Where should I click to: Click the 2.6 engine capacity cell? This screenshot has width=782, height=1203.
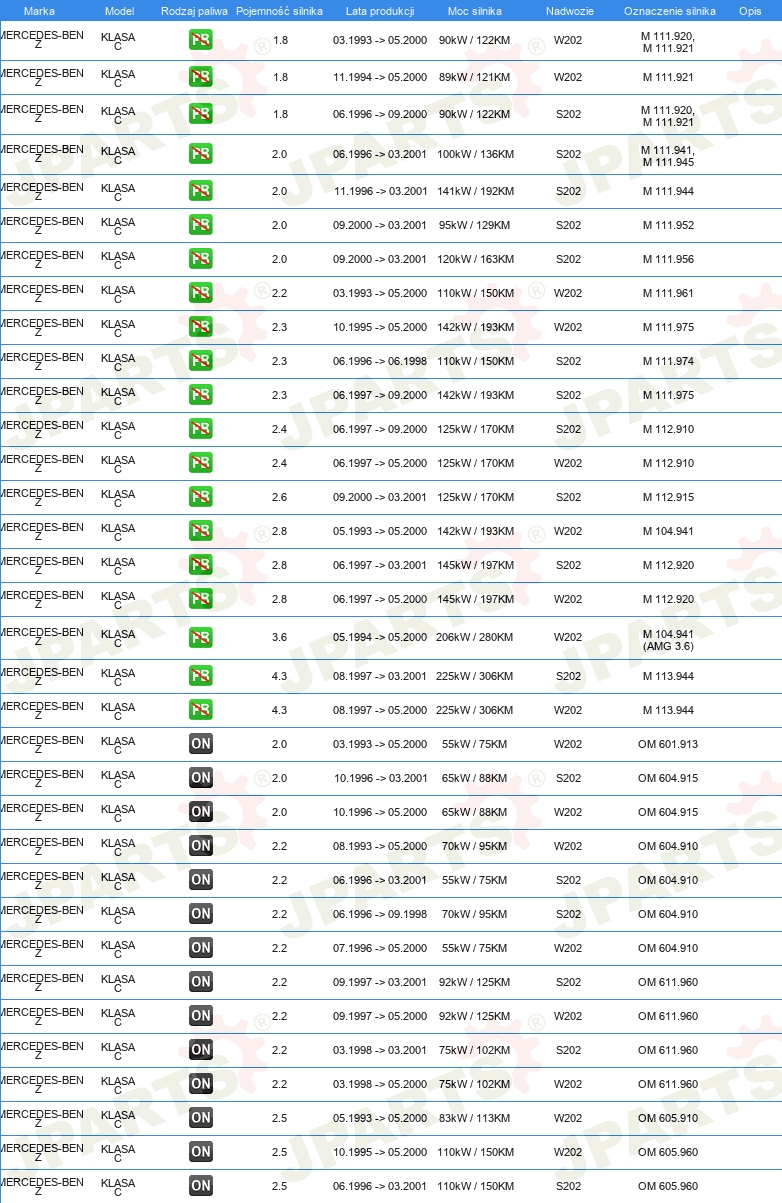(280, 497)
